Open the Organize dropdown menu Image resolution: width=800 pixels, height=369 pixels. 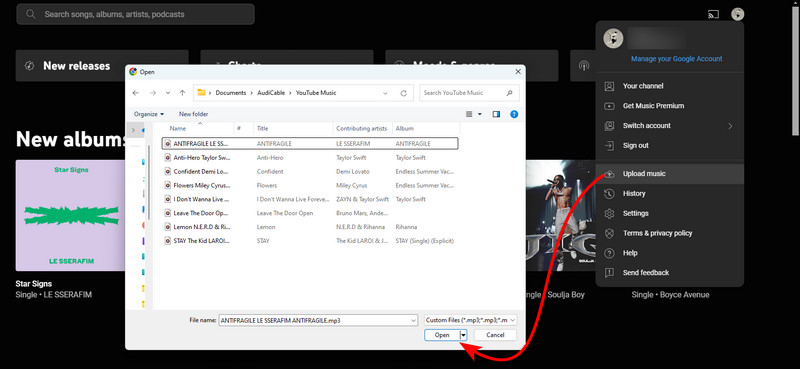point(149,114)
